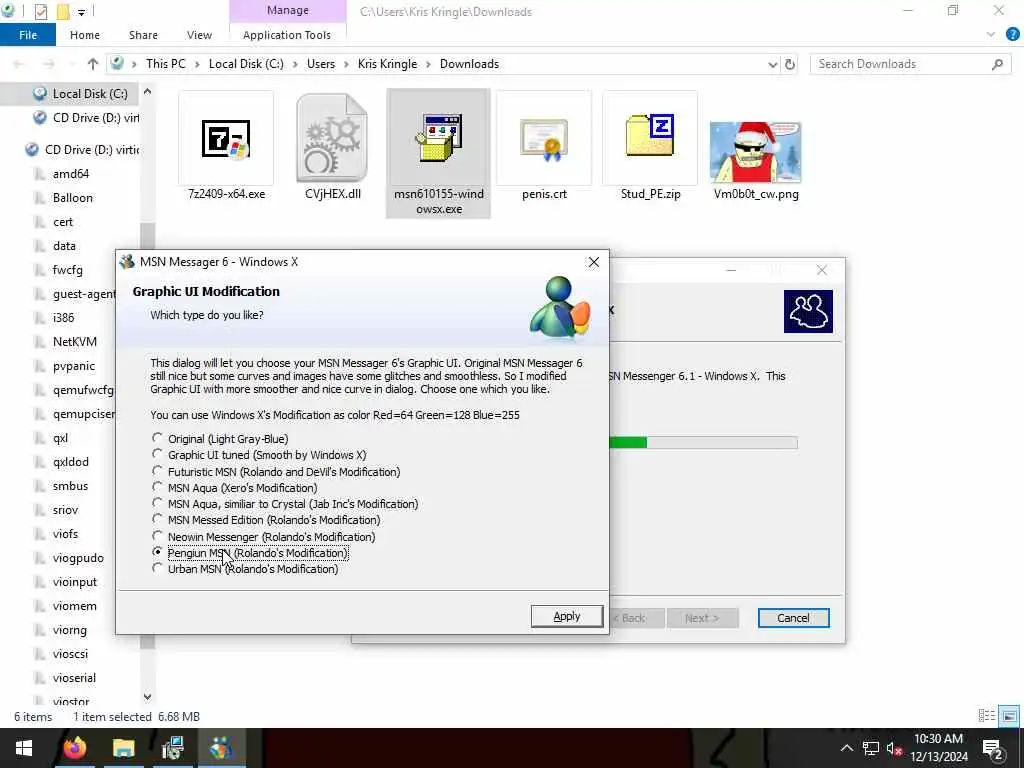Screen dimensions: 1024x768
Task: Select Pengiun MSN radio option
Action: click(x=157, y=552)
